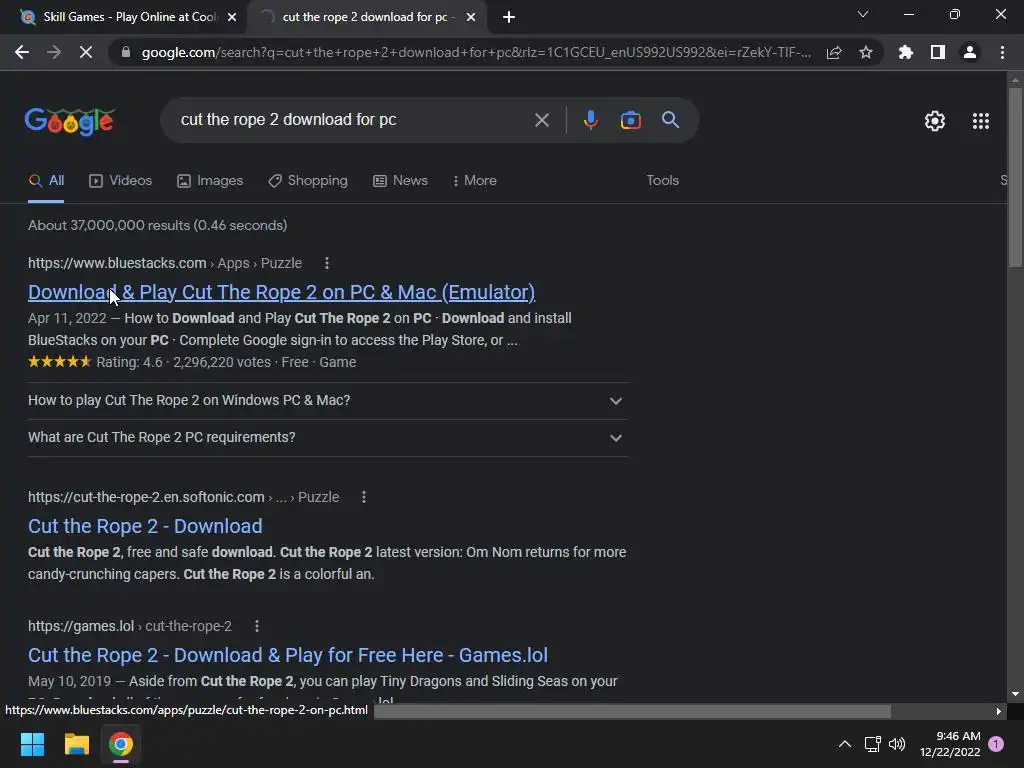Open options for games.lol result
The width and height of the screenshot is (1024, 768).
click(257, 626)
